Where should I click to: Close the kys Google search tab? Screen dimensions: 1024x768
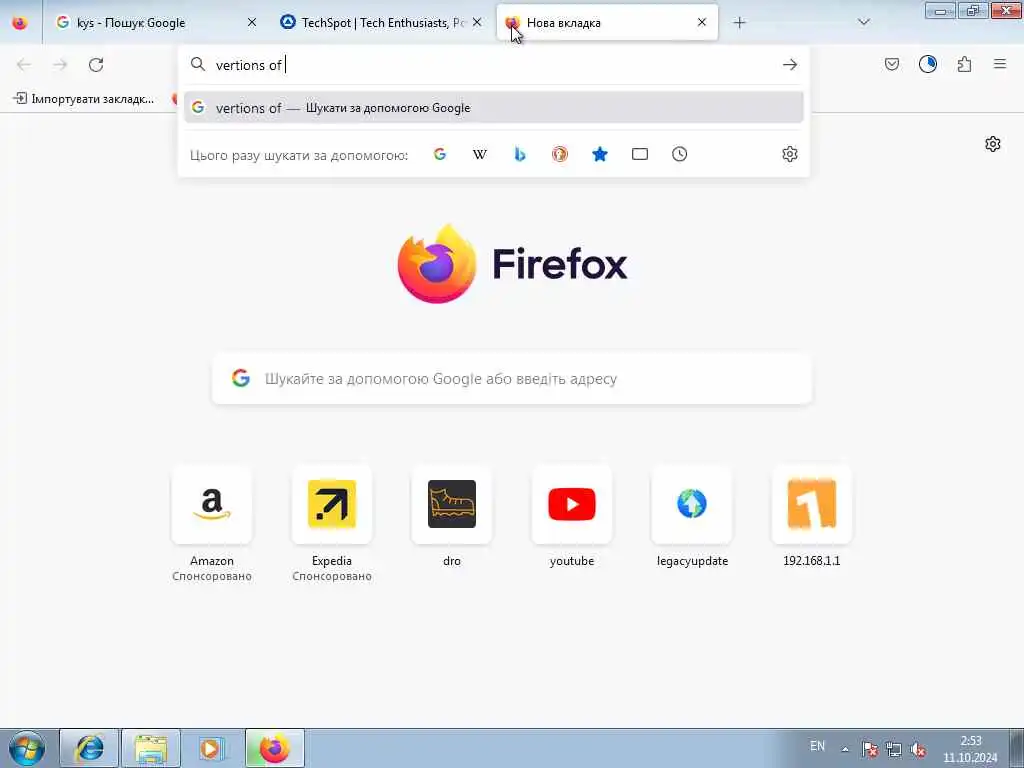[x=251, y=22]
